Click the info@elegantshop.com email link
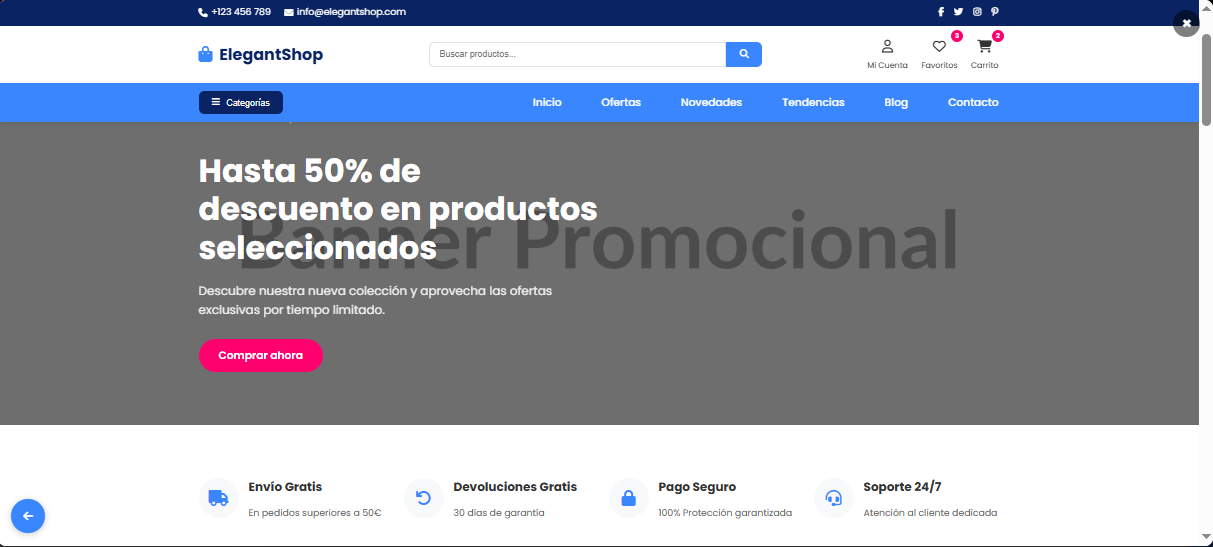Screen dimensions: 1213x547 (x=351, y=12)
